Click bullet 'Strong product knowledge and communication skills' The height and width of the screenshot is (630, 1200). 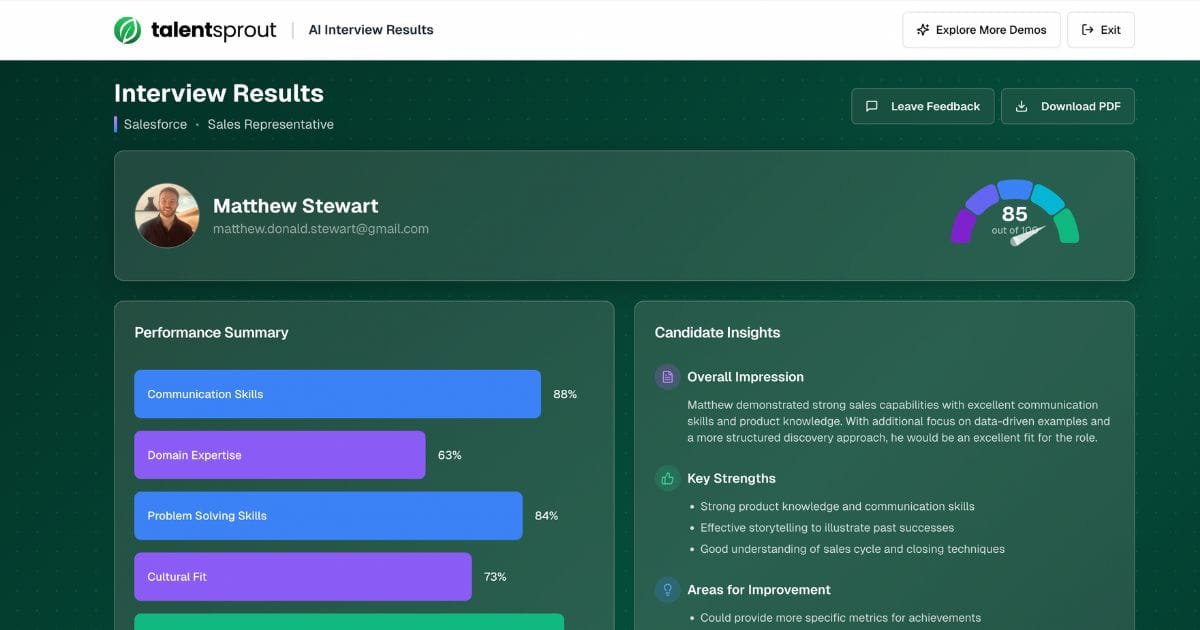837,507
